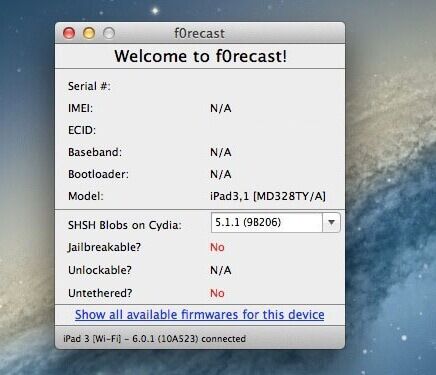
Task: Click the 'Bootloader:' label
Action: coord(98,174)
